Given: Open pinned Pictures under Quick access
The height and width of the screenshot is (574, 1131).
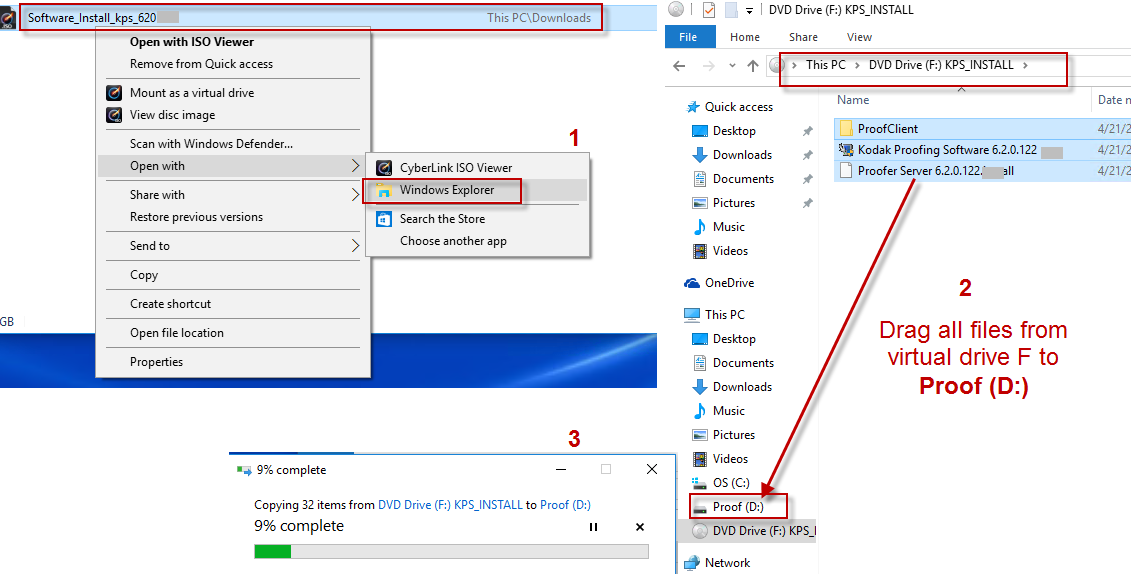Looking at the screenshot, I should point(734,203).
